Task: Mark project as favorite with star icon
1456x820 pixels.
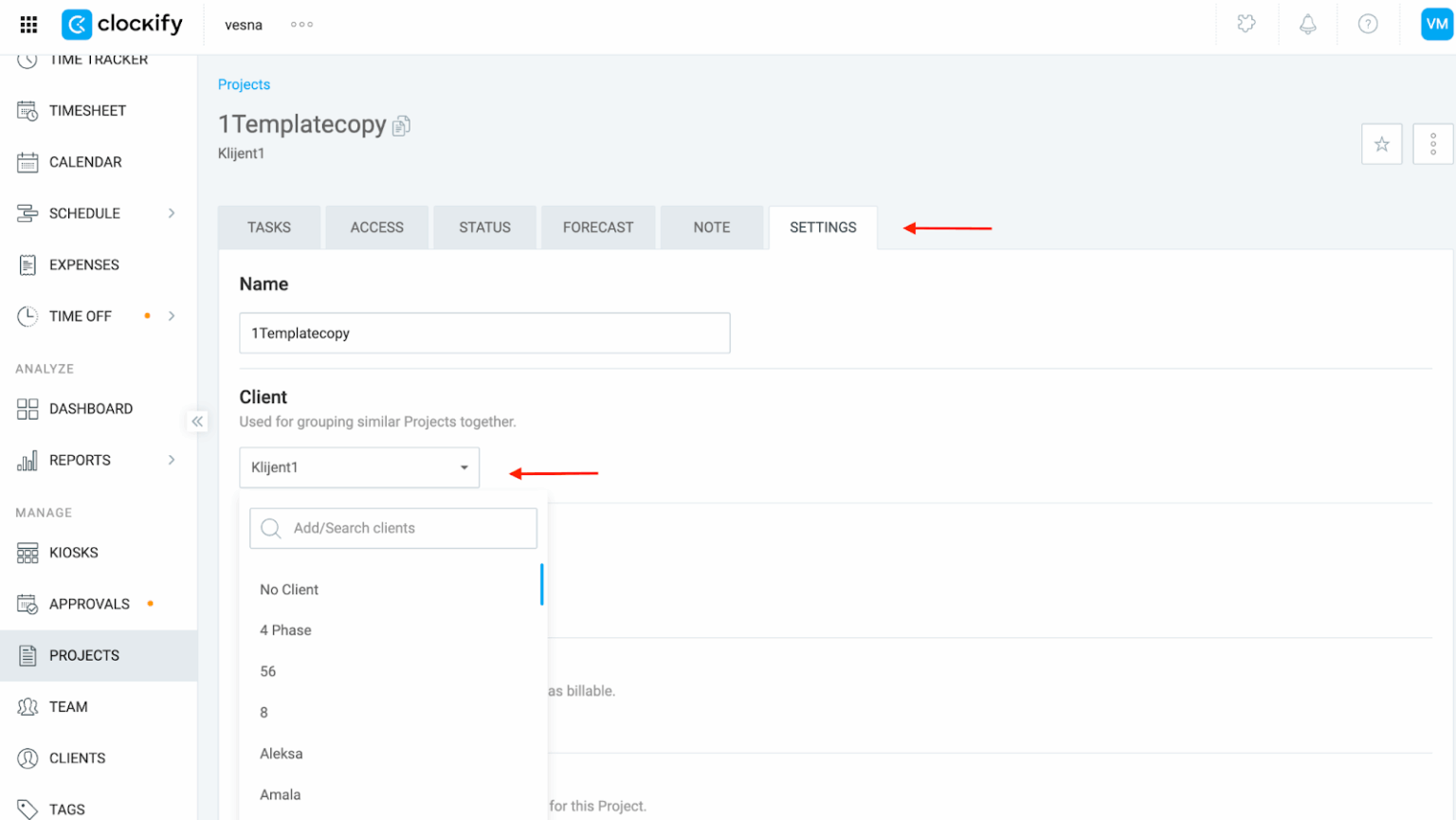Action: pos(1381,143)
